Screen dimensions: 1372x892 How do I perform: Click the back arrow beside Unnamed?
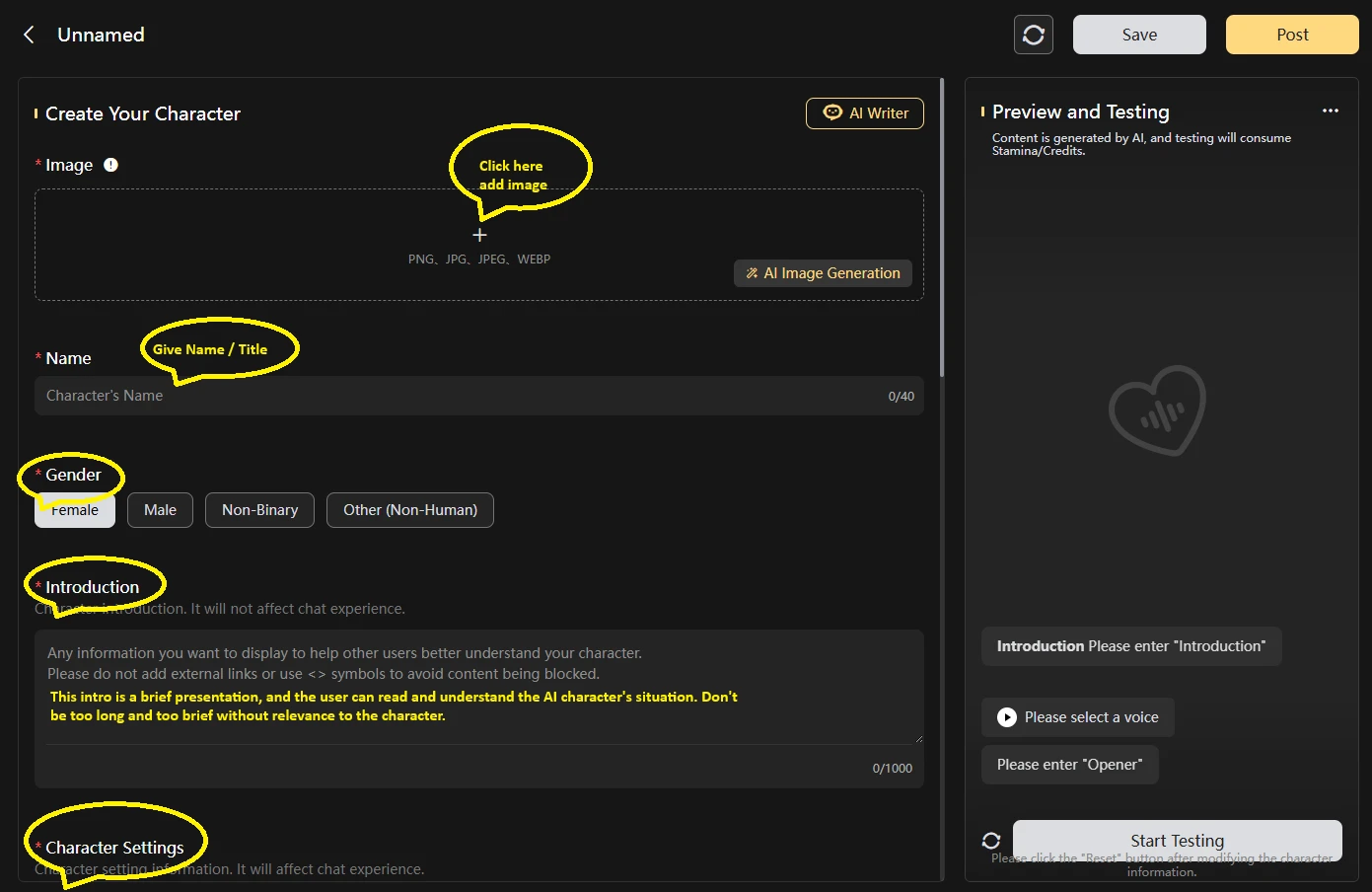pos(29,35)
